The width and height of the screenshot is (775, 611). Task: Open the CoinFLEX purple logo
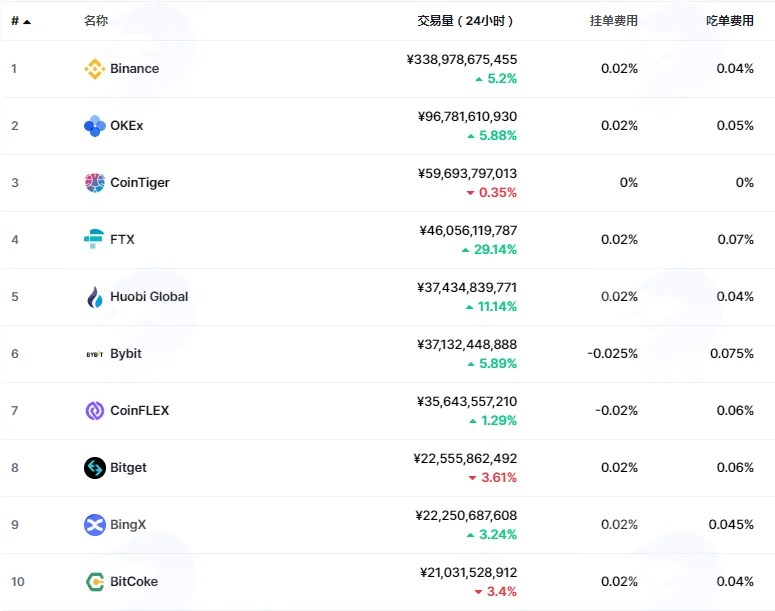[x=94, y=410]
